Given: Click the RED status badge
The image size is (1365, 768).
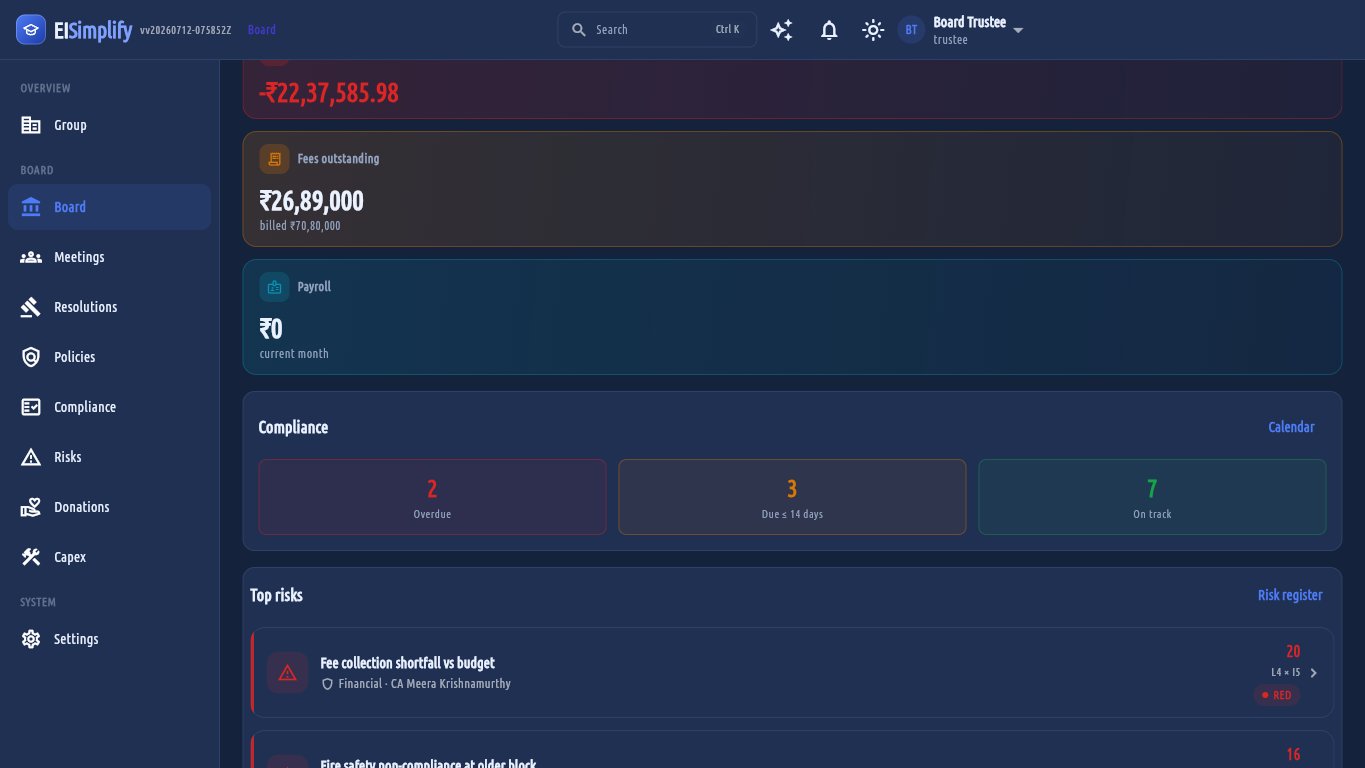Looking at the screenshot, I should (1277, 695).
